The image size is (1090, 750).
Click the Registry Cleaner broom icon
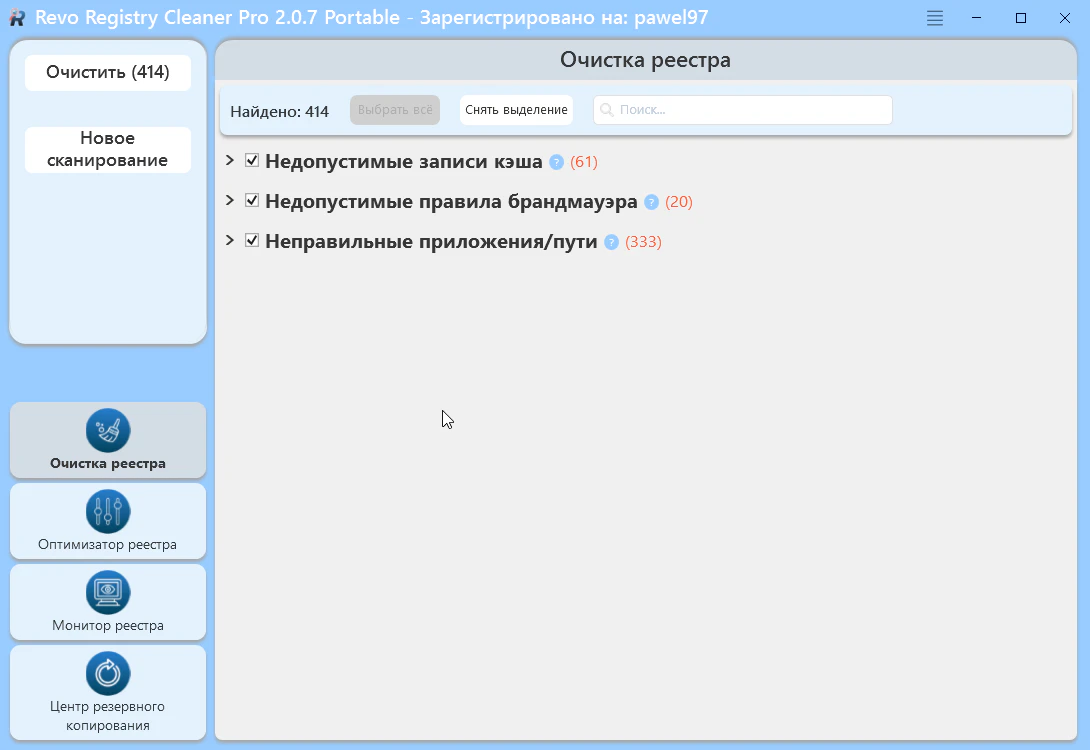pyautogui.click(x=108, y=430)
